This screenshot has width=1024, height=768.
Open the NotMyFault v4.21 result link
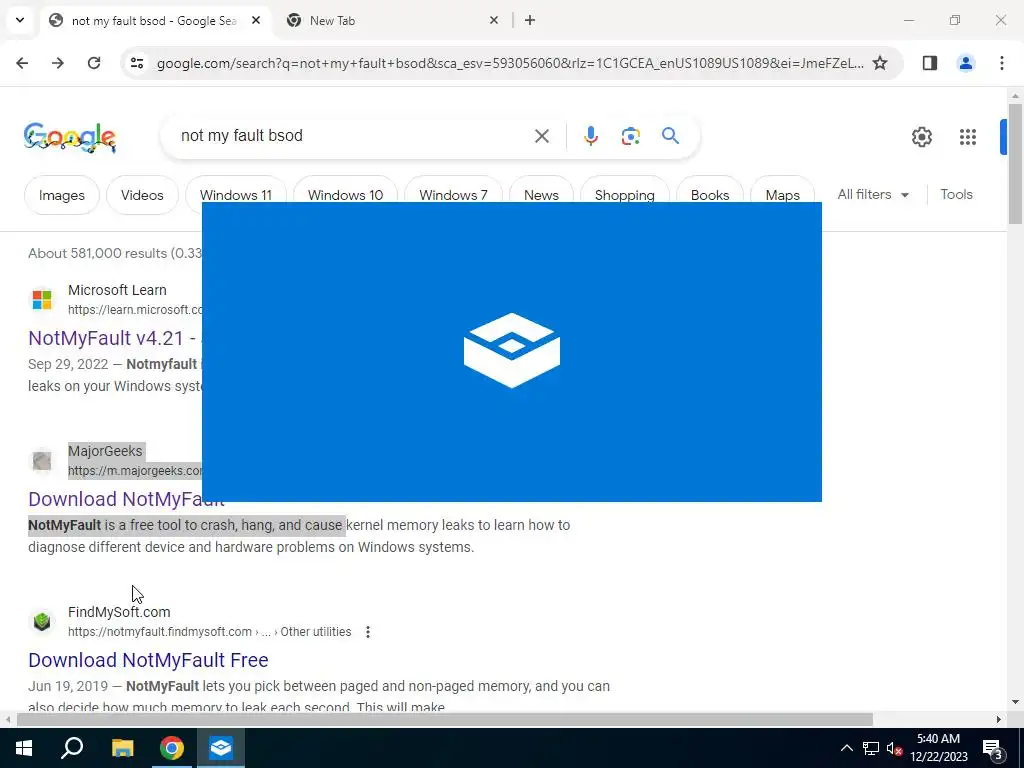point(114,338)
